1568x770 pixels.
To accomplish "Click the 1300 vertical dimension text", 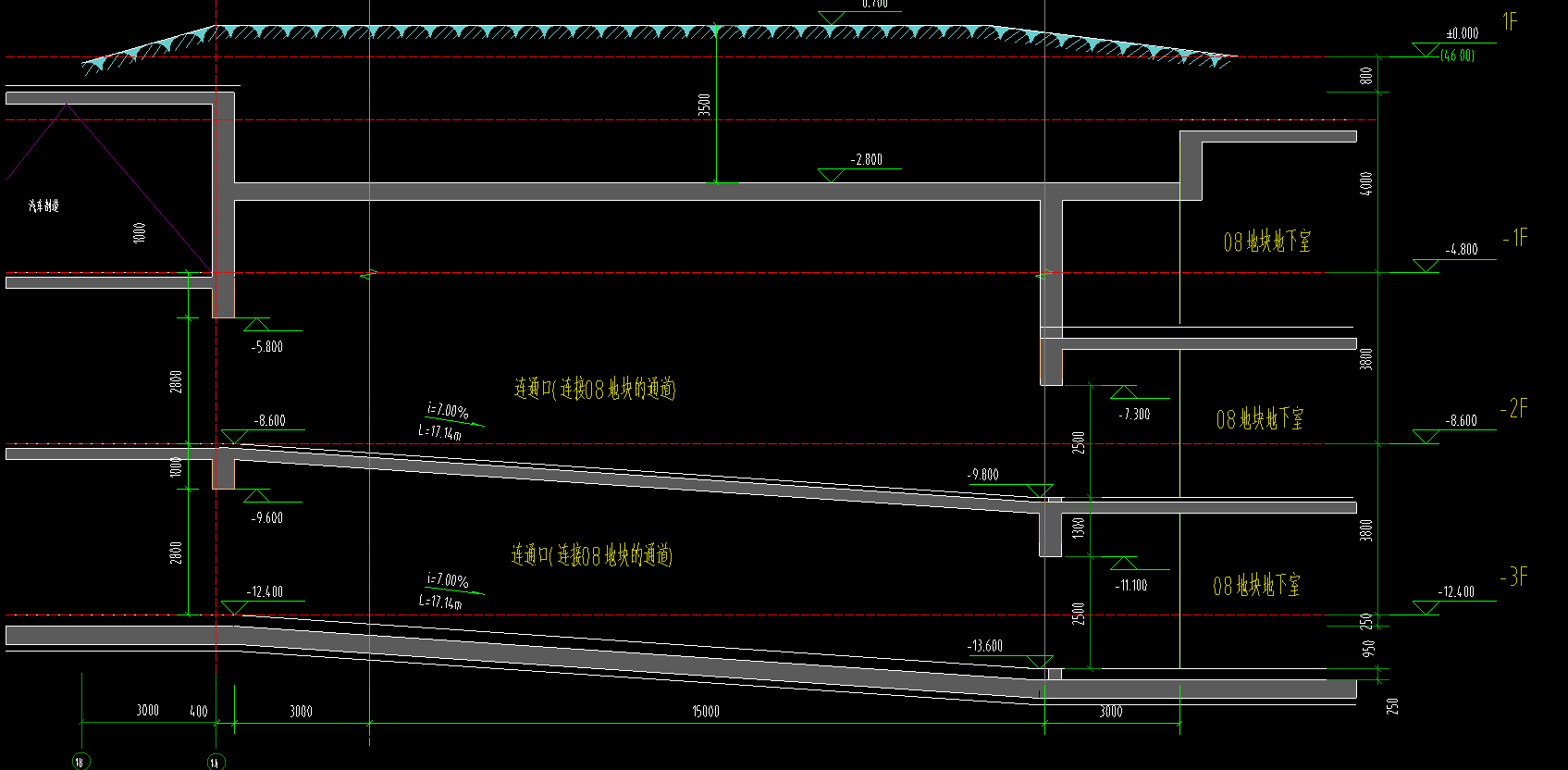I will [1078, 528].
